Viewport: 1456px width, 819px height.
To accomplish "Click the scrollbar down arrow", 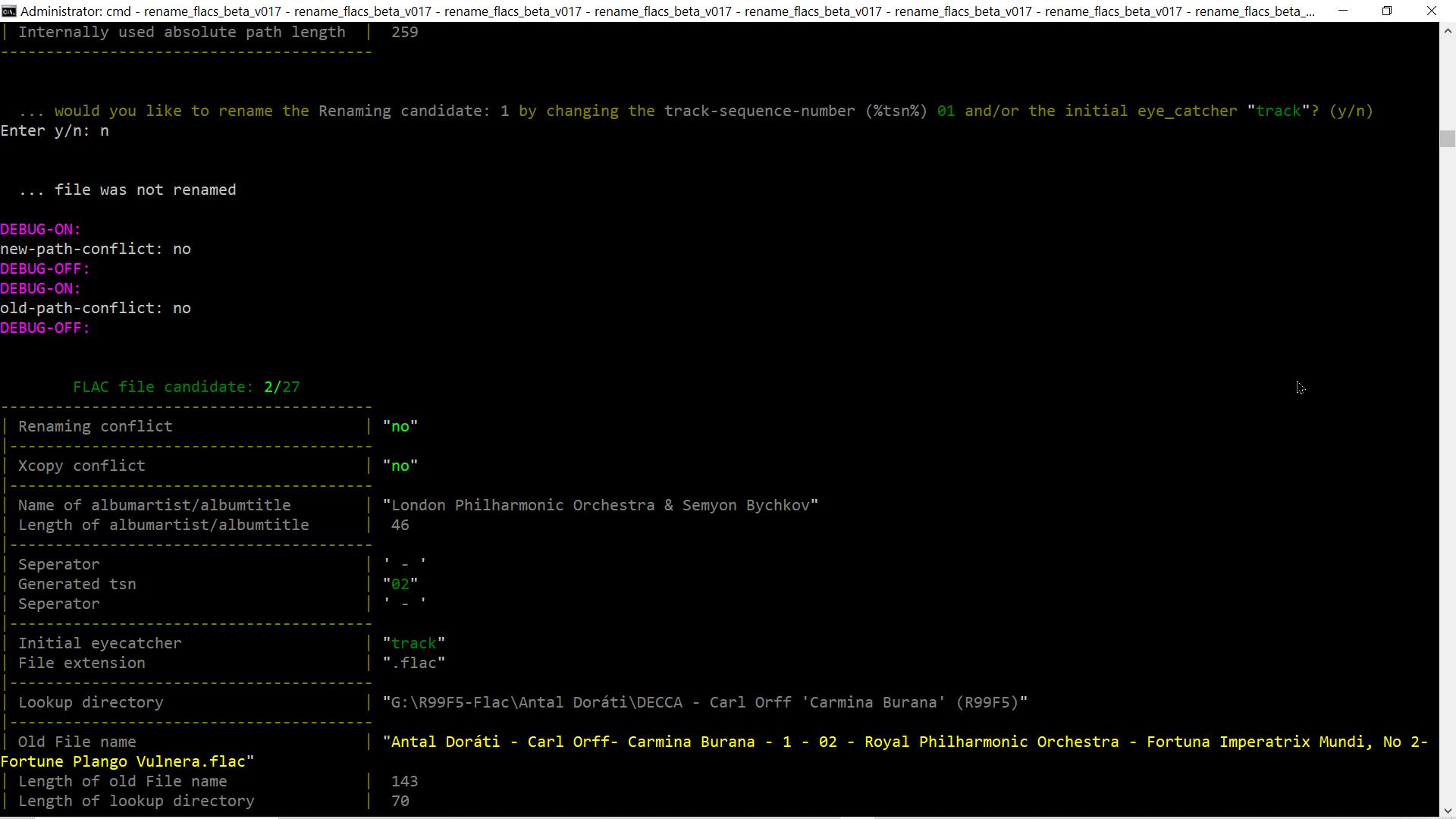I will [1448, 810].
